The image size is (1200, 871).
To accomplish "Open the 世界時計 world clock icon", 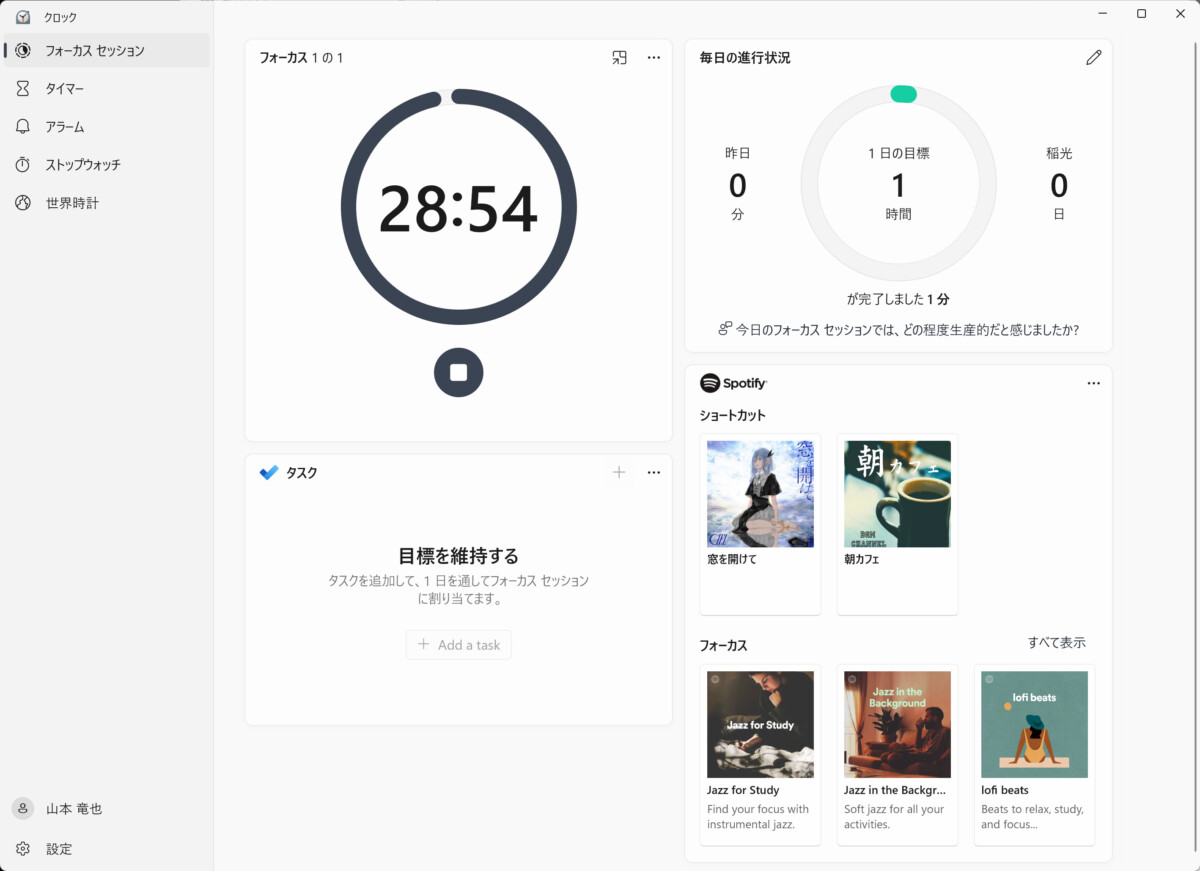I will (23, 203).
